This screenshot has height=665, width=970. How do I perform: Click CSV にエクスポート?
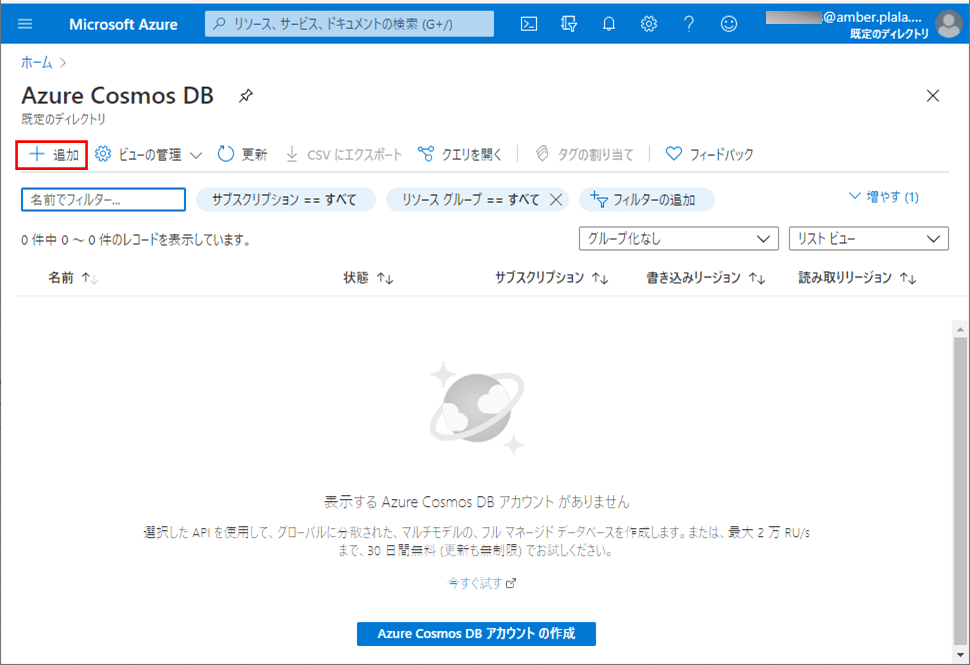(344, 155)
